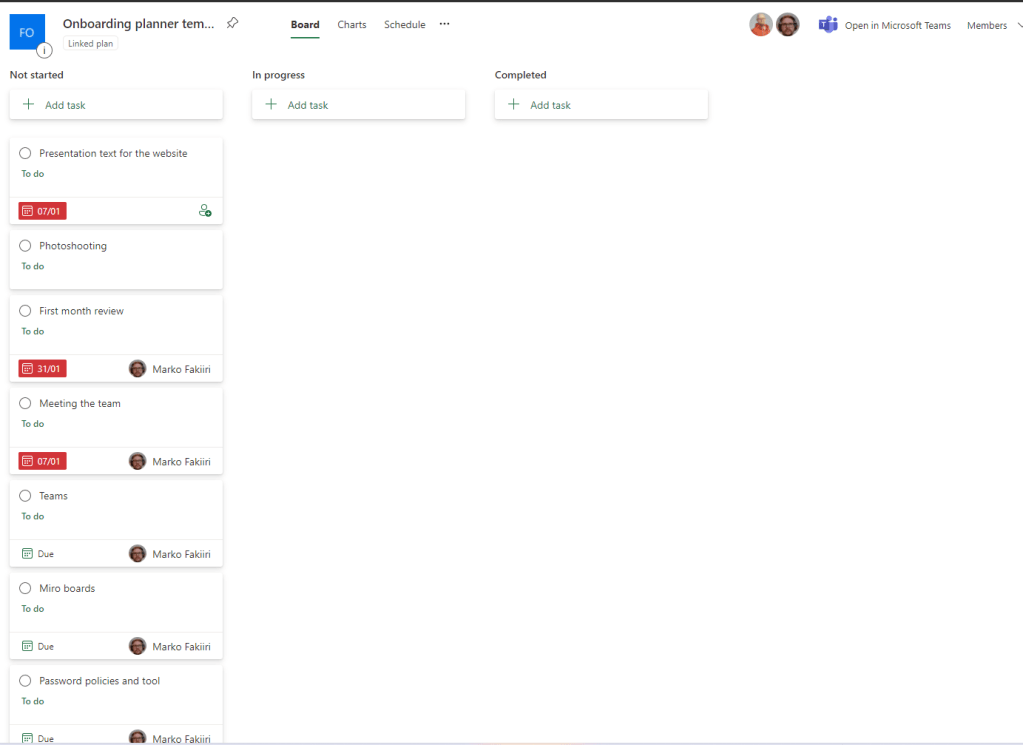Open the plan info icon badge

pyautogui.click(x=44, y=50)
